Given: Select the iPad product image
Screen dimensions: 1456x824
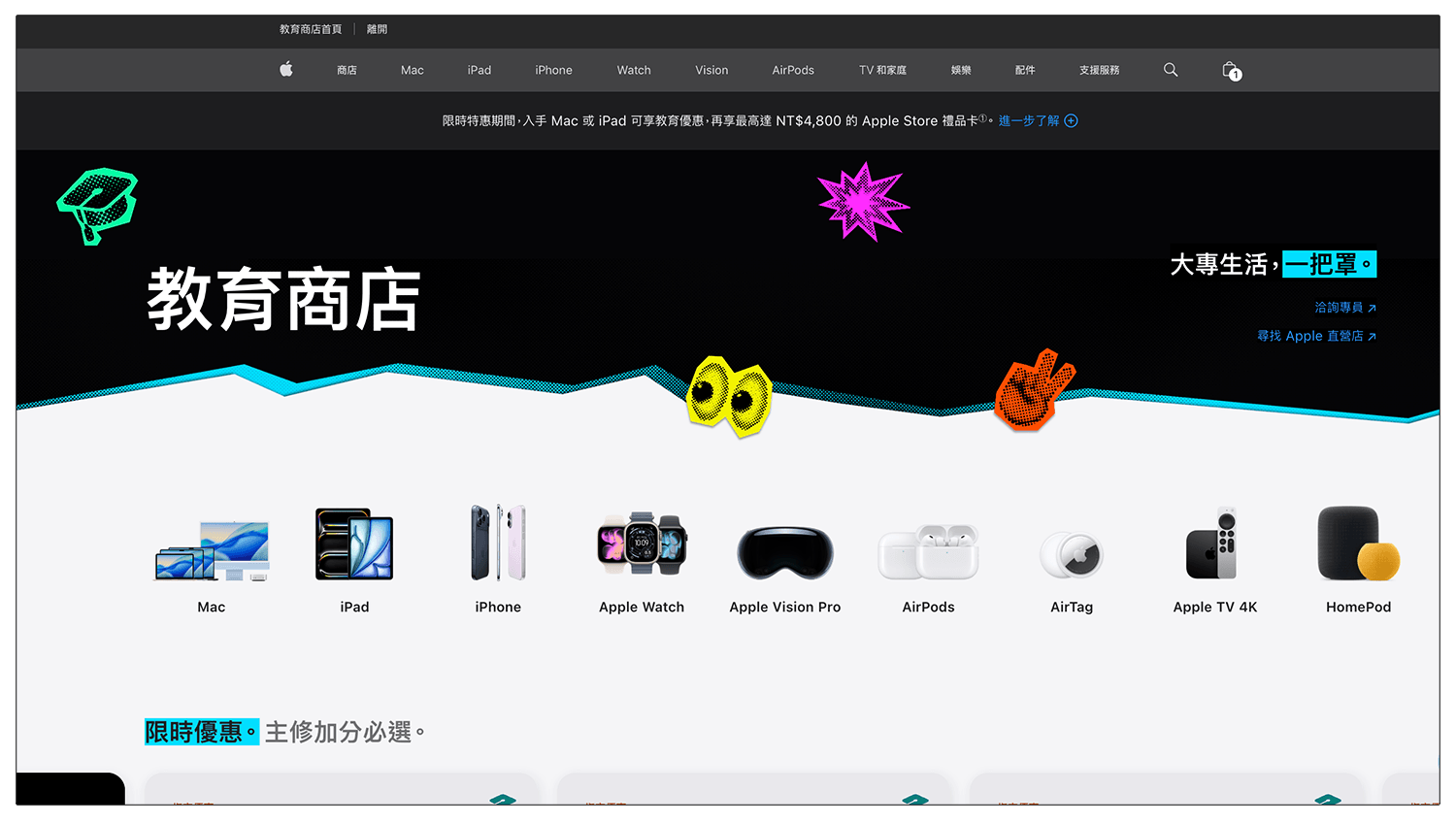Looking at the screenshot, I should pos(354,544).
